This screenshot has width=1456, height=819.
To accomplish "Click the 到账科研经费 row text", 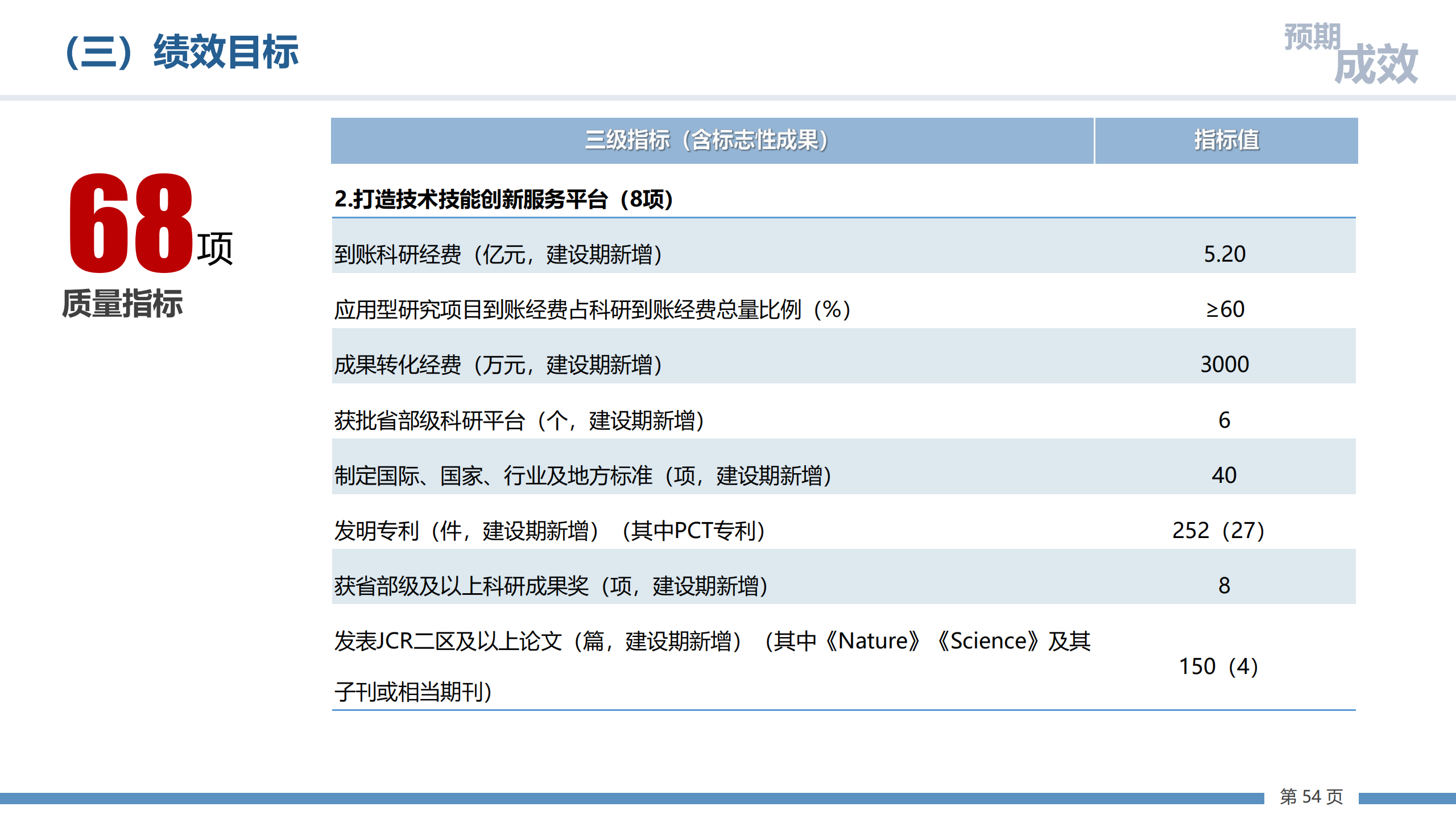I will click(x=498, y=254).
